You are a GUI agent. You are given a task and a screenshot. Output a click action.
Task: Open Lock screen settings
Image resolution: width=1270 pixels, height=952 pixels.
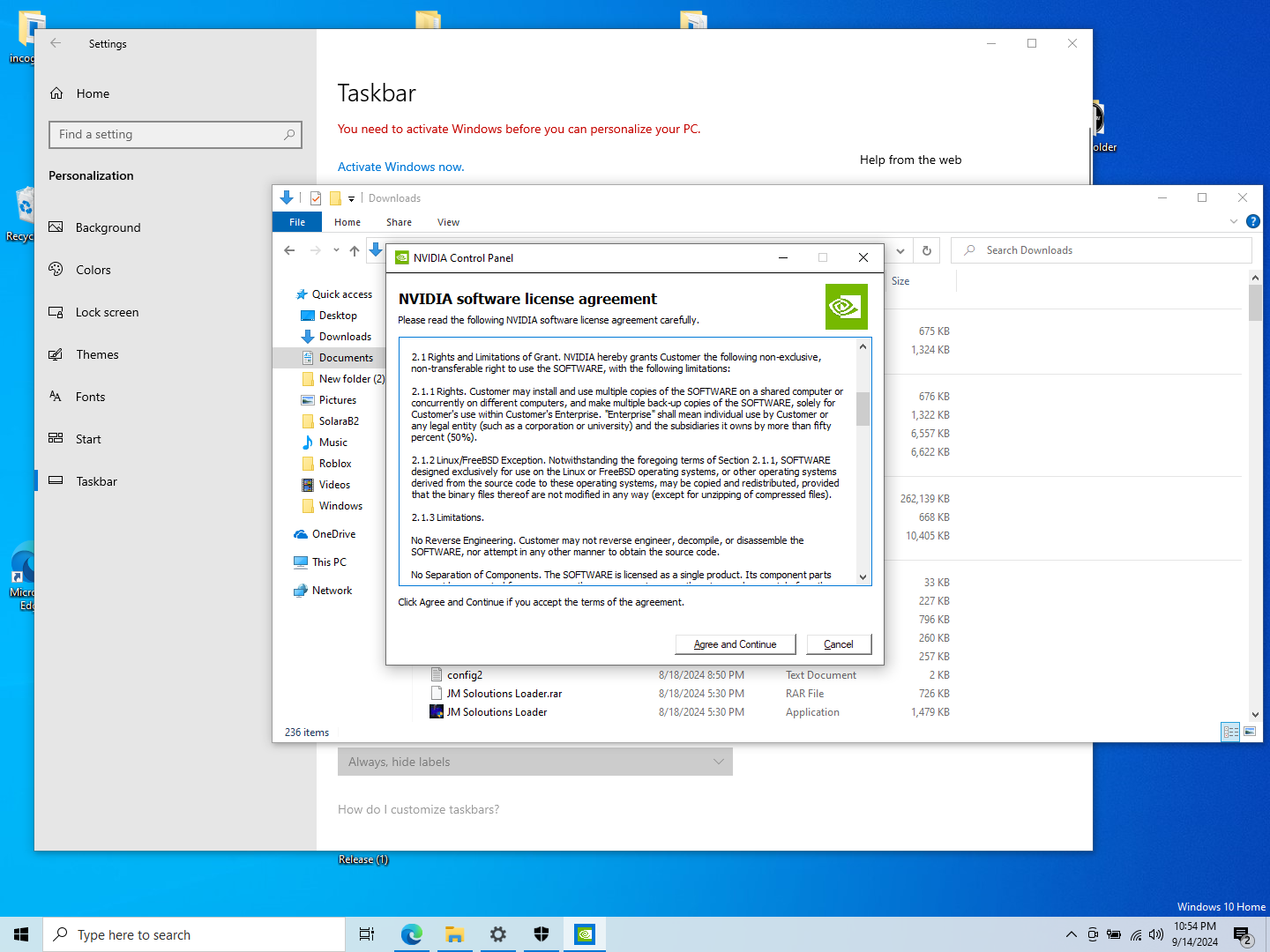click(x=107, y=312)
